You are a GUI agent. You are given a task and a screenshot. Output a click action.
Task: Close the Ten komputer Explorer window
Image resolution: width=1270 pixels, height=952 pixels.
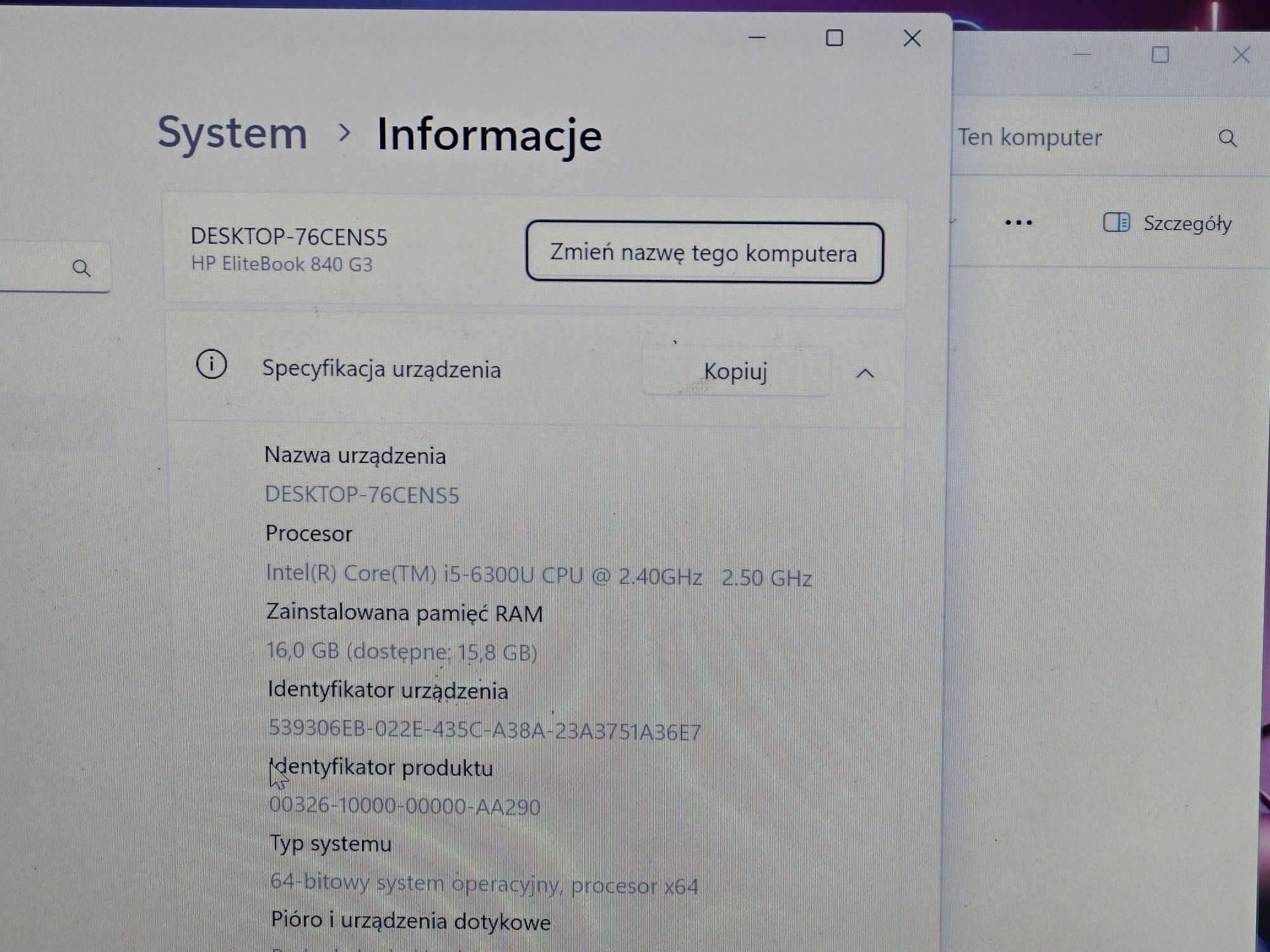[x=1241, y=55]
